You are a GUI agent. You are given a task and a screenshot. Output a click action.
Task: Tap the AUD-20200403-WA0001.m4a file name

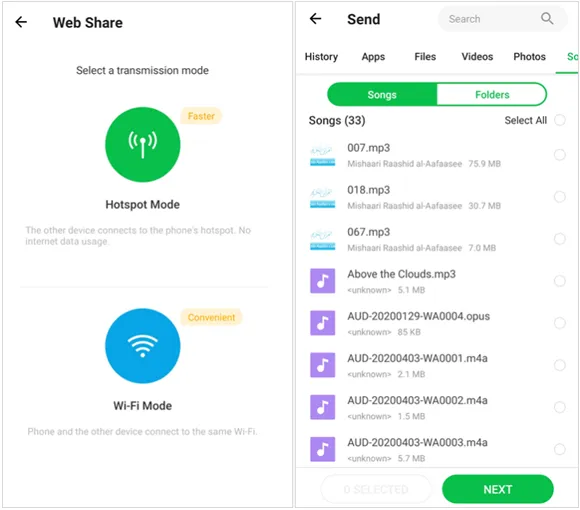417,358
